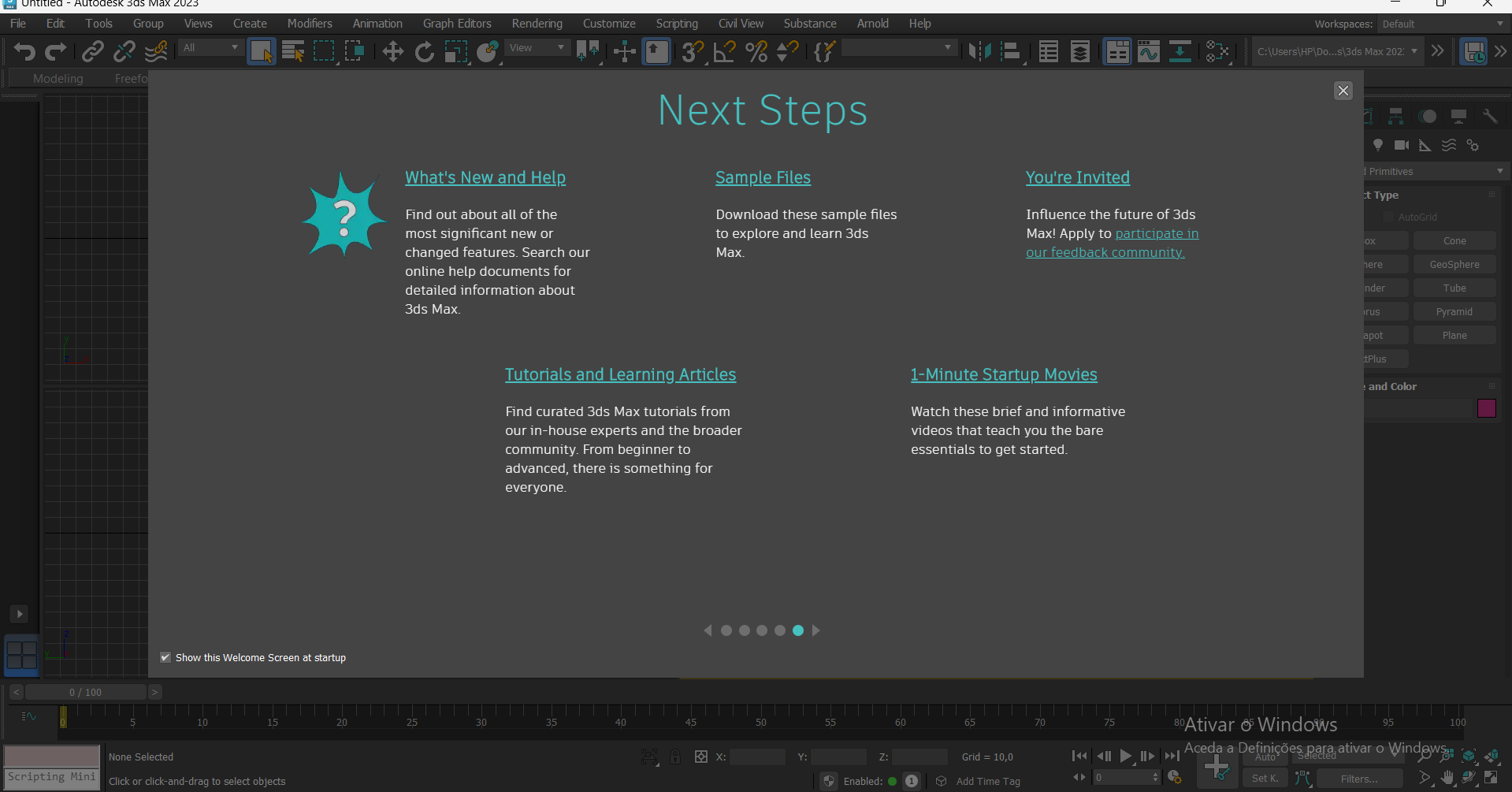Screen dimensions: 1512x792
Task: Open the project folder path dropdown
Action: [x=1337, y=52]
